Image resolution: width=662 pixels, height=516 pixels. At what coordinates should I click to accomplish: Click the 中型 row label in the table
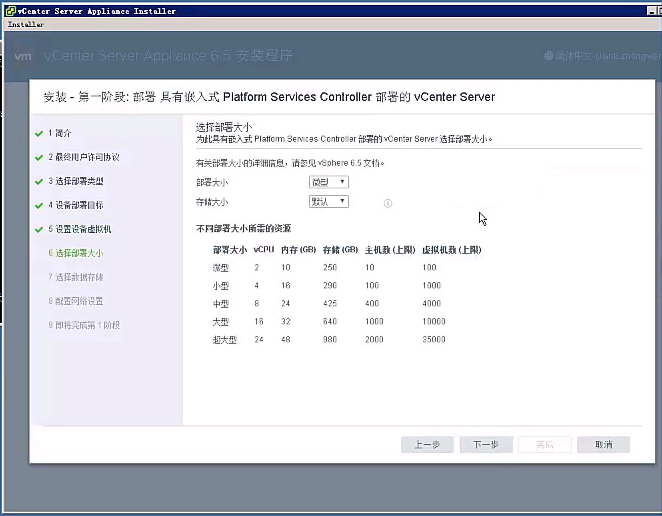[221, 304]
